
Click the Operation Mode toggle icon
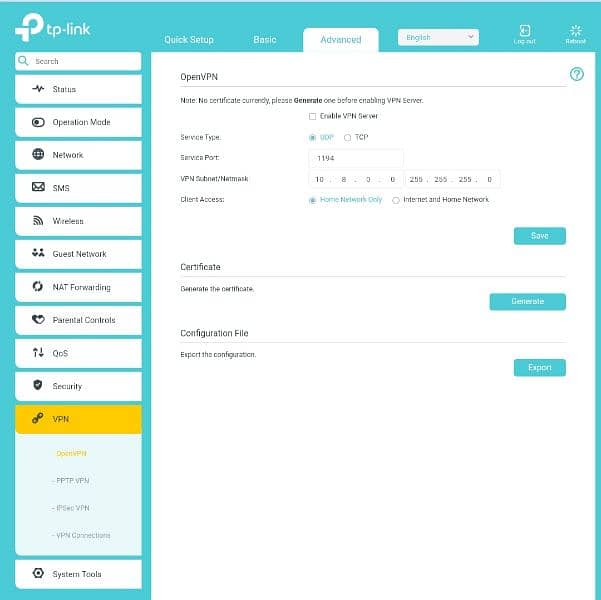[38, 122]
